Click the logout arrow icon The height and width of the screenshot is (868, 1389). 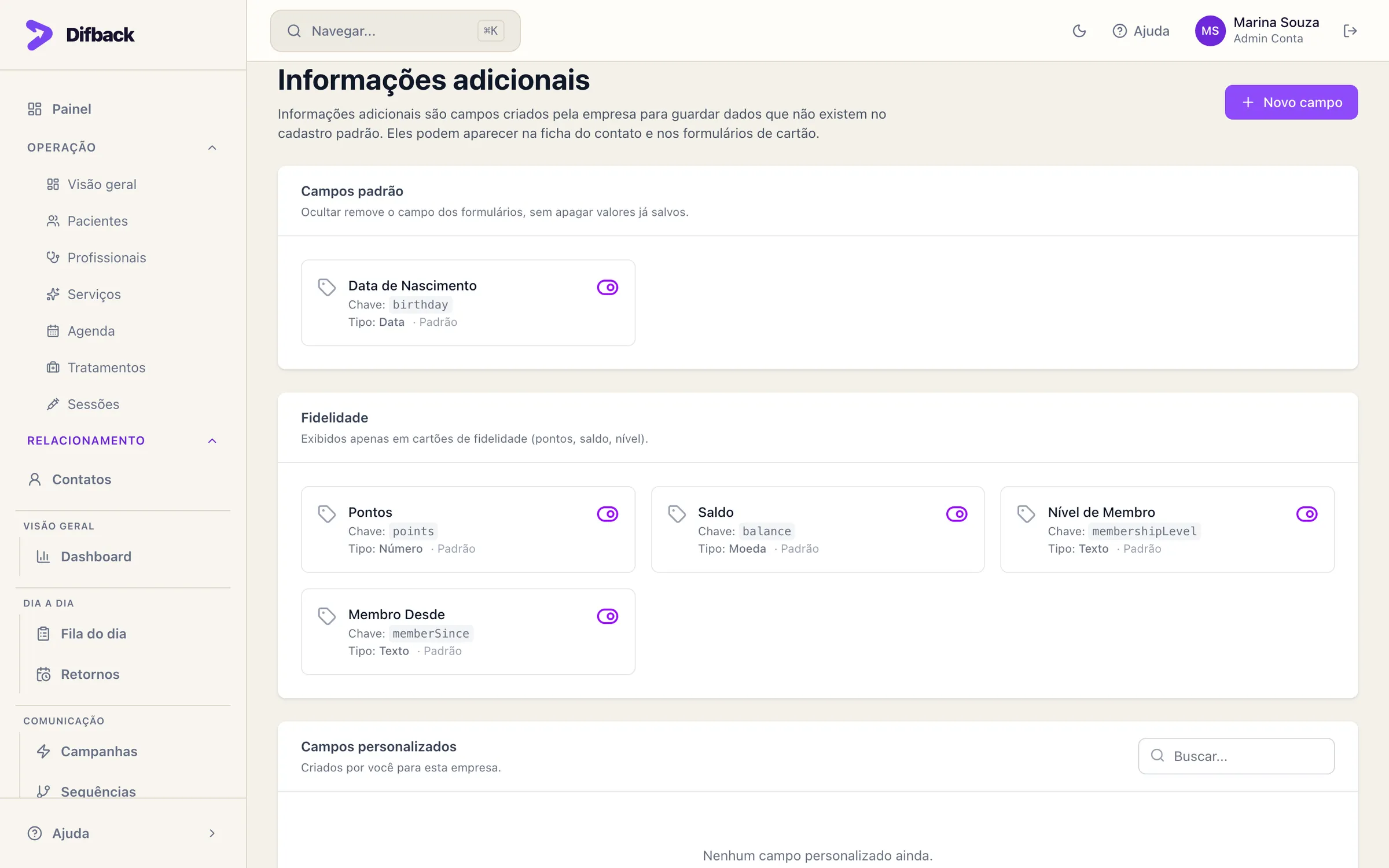coord(1350,31)
